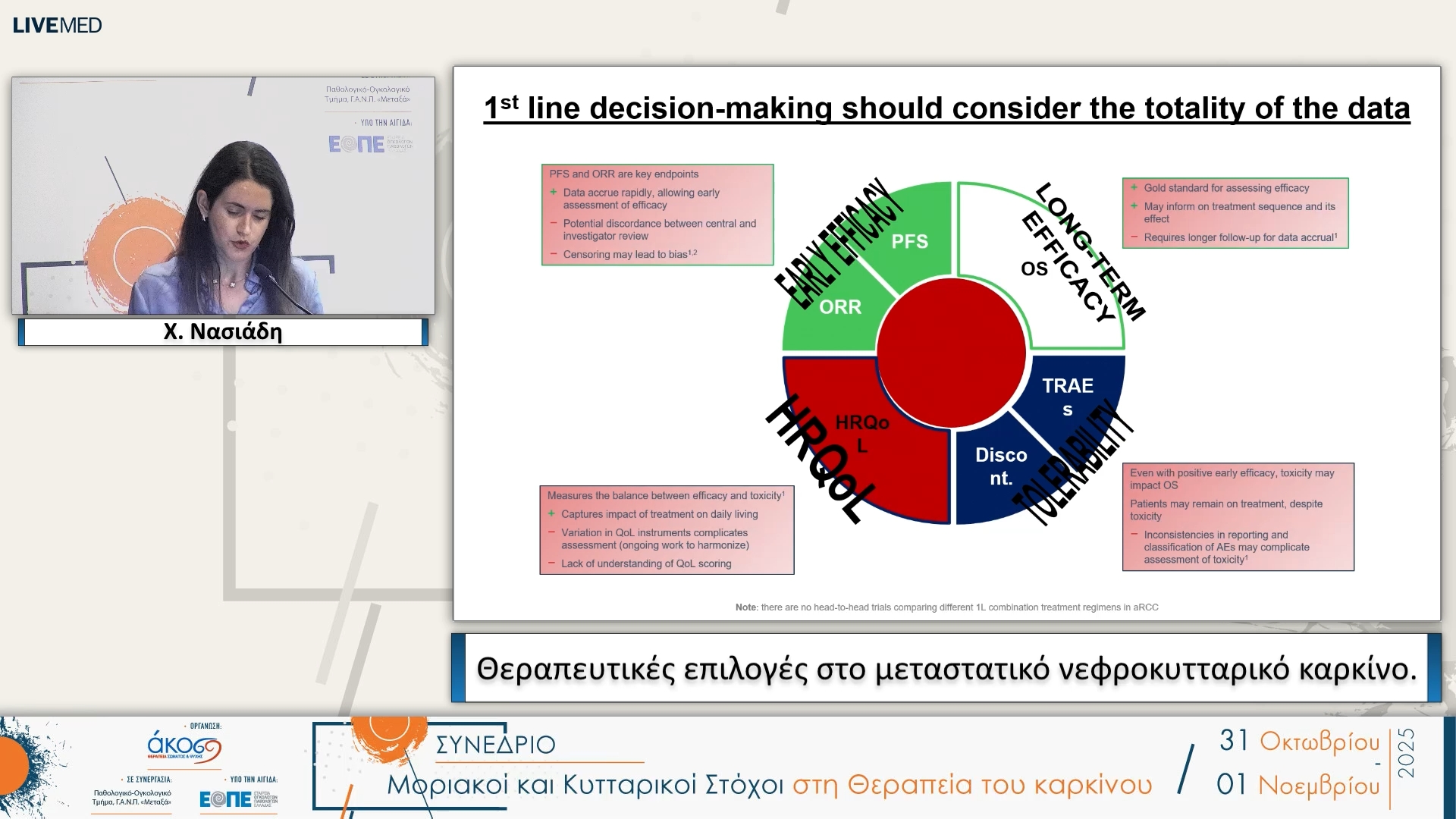1456x819 pixels.
Task: Click 'Even with positive early efficacy' text
Action: click(x=1232, y=479)
